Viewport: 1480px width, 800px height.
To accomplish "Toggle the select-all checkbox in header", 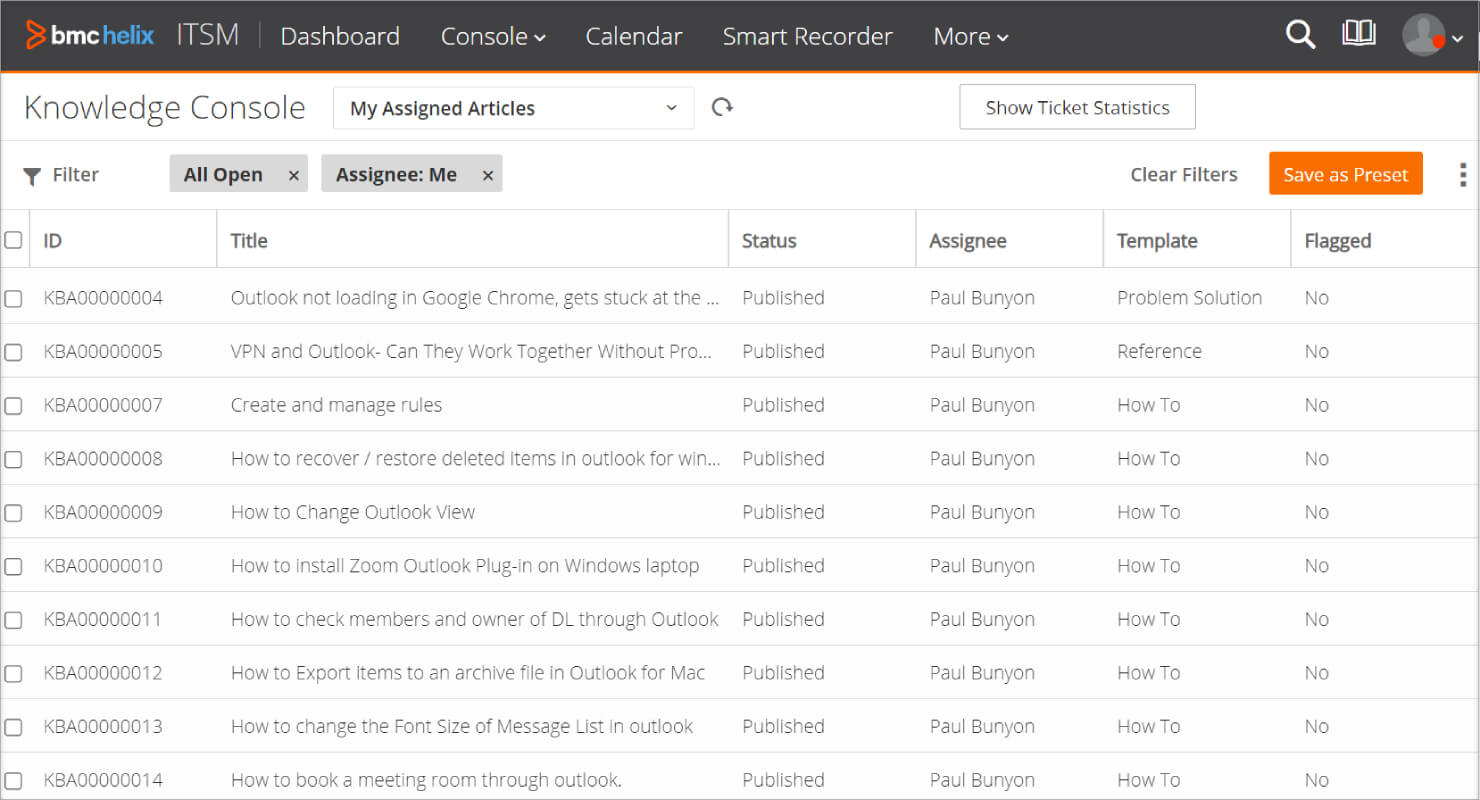I will coord(13,240).
